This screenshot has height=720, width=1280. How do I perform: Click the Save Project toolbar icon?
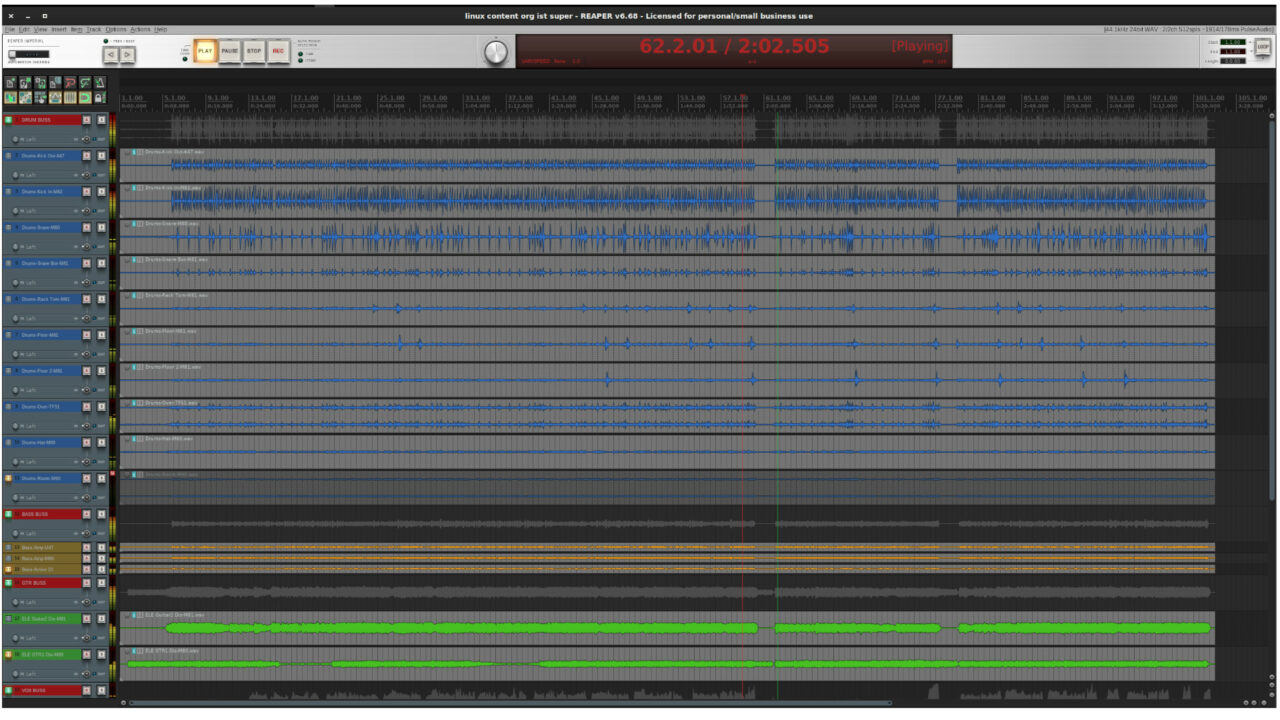[40, 83]
